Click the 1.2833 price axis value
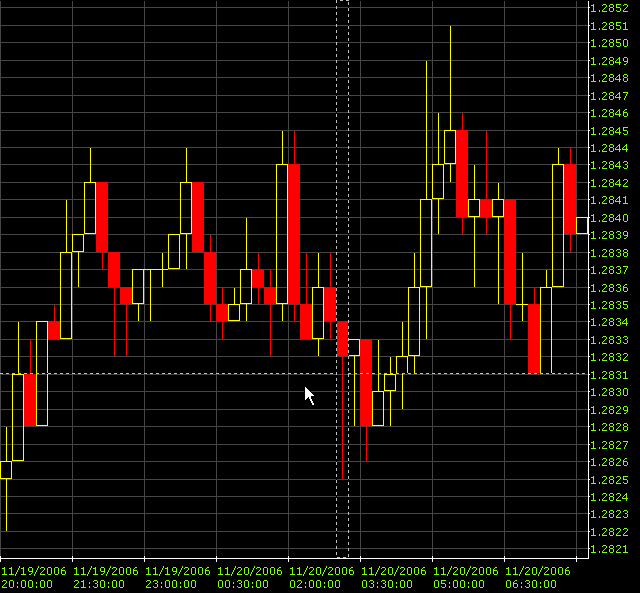The image size is (640, 593). [609, 340]
